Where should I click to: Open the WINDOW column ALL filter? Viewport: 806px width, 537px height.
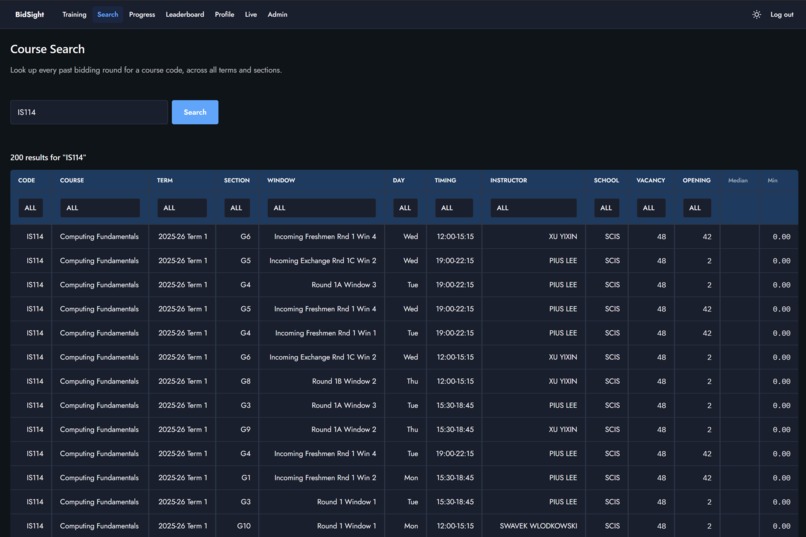(321, 208)
